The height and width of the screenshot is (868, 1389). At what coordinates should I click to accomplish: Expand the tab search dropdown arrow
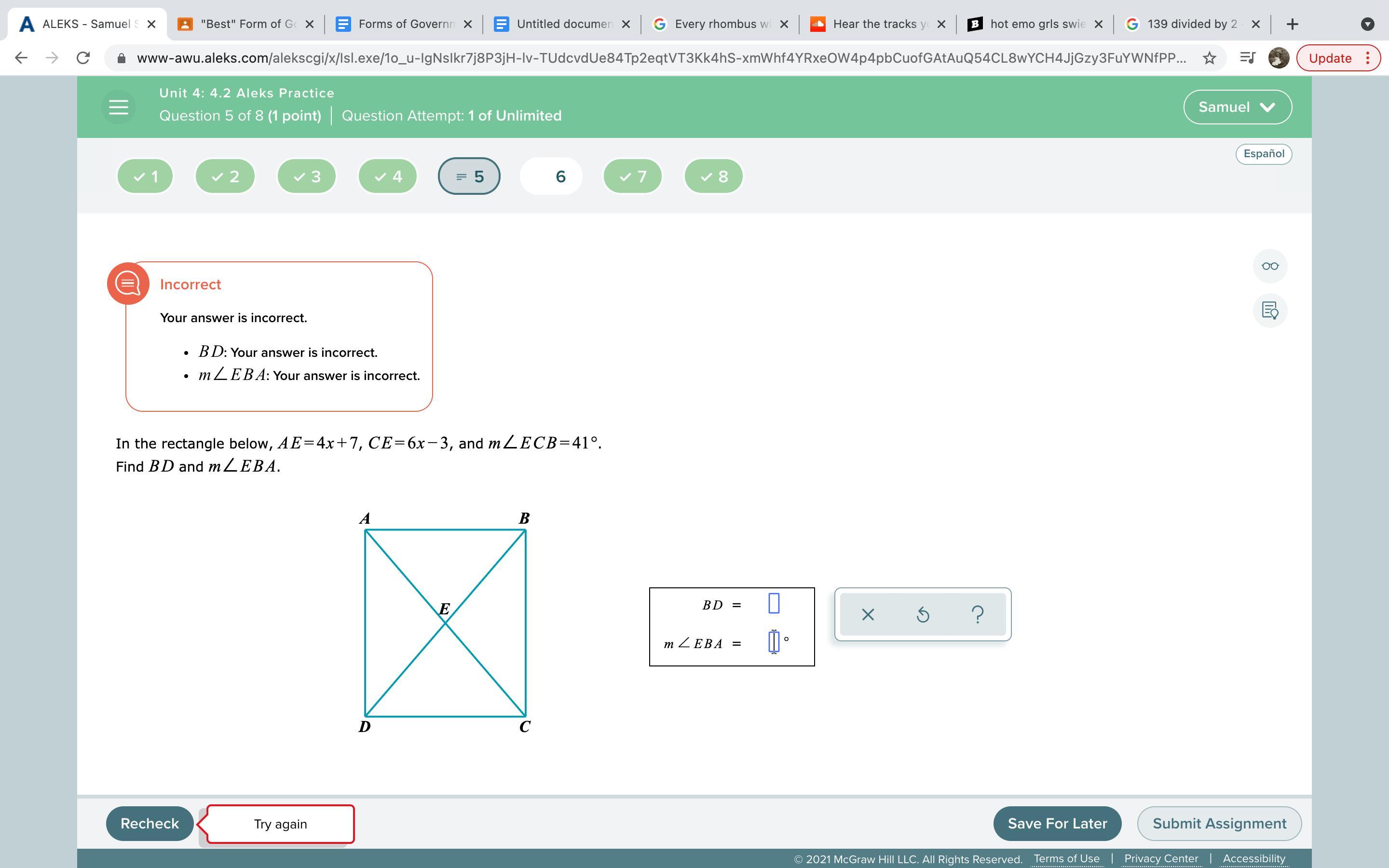coord(1367,24)
